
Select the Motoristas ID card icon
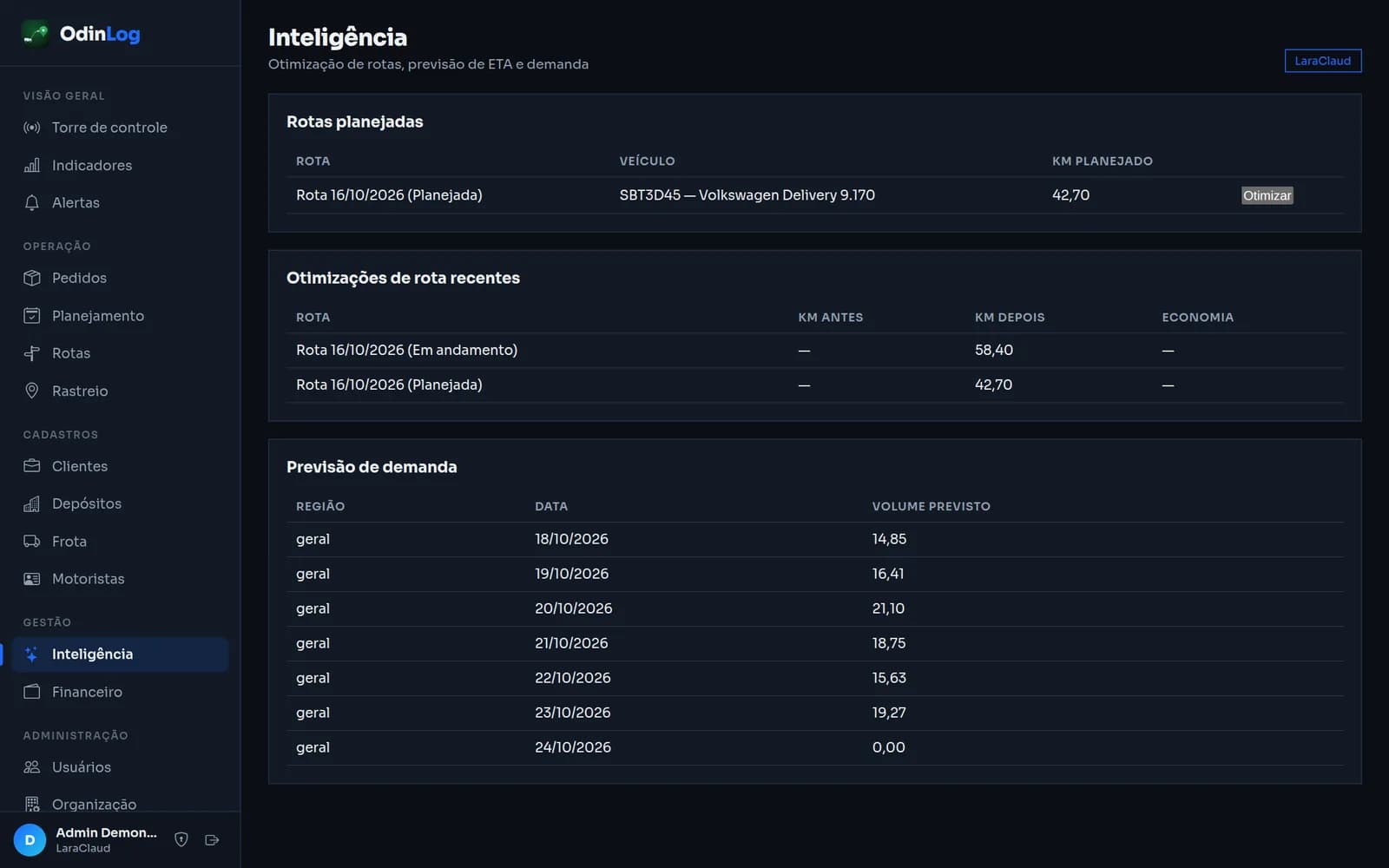point(32,579)
